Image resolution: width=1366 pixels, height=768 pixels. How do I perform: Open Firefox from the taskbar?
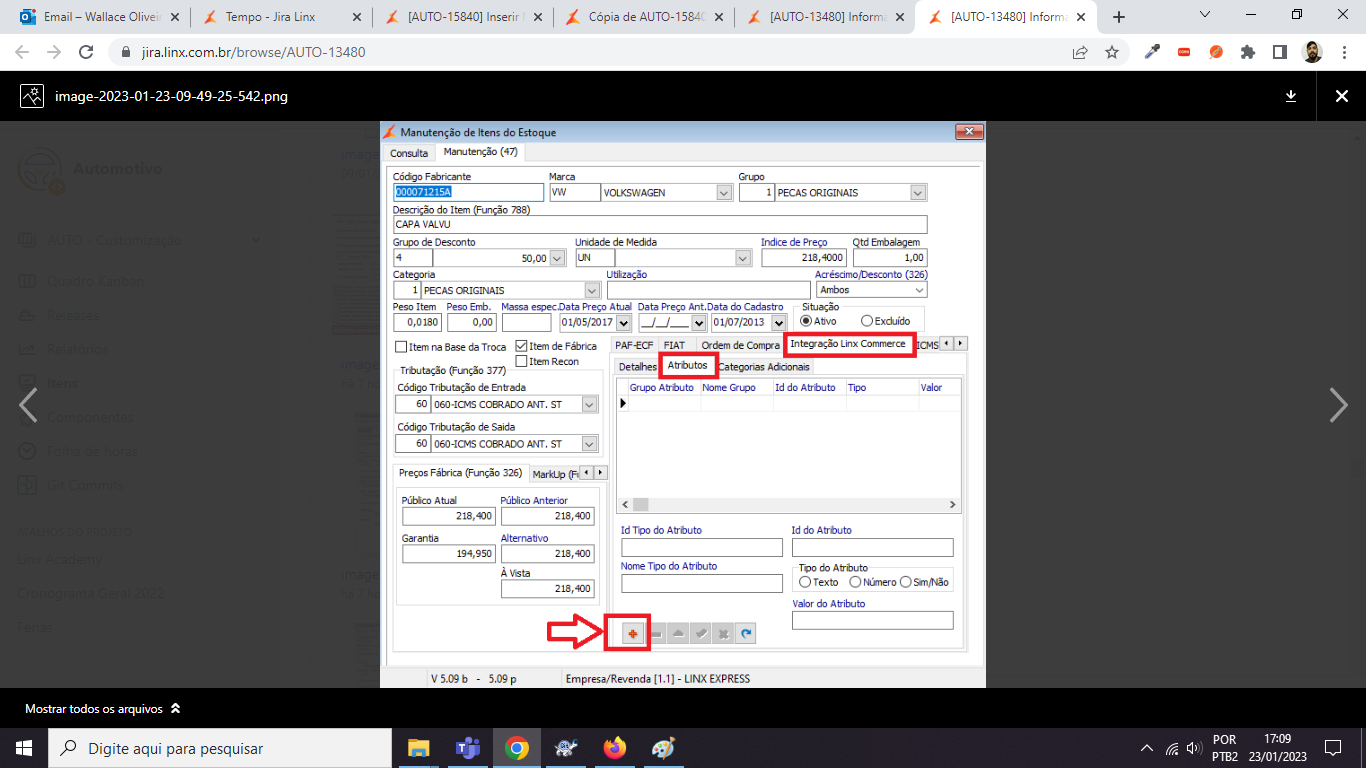click(614, 748)
